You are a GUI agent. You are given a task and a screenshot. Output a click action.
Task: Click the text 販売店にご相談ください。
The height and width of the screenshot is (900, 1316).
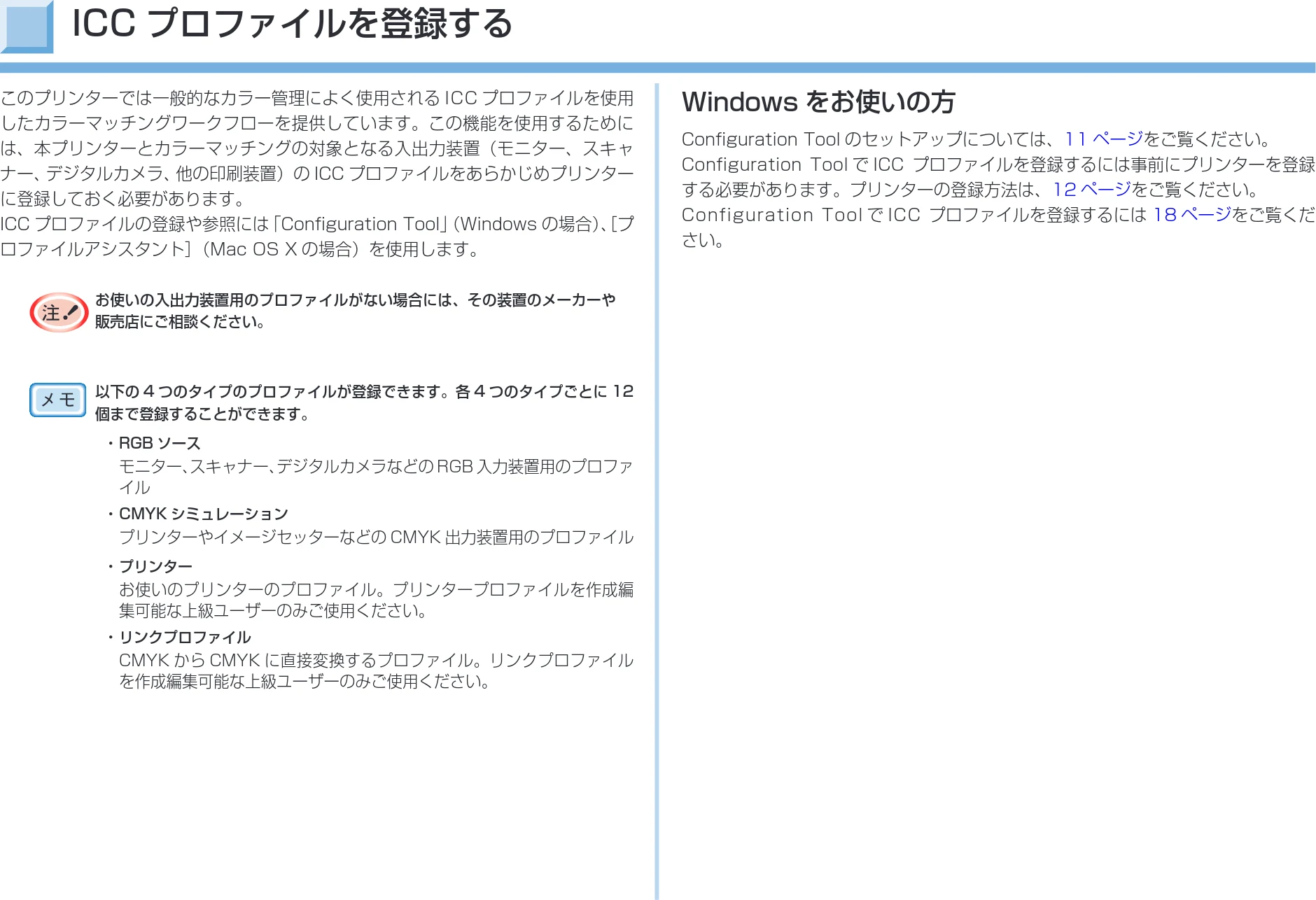(181, 322)
